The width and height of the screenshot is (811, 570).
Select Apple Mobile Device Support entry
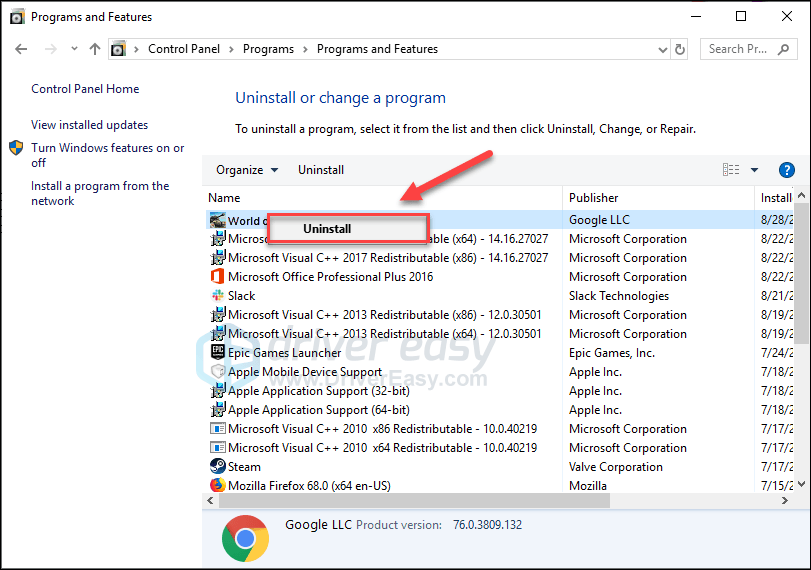[x=305, y=372]
